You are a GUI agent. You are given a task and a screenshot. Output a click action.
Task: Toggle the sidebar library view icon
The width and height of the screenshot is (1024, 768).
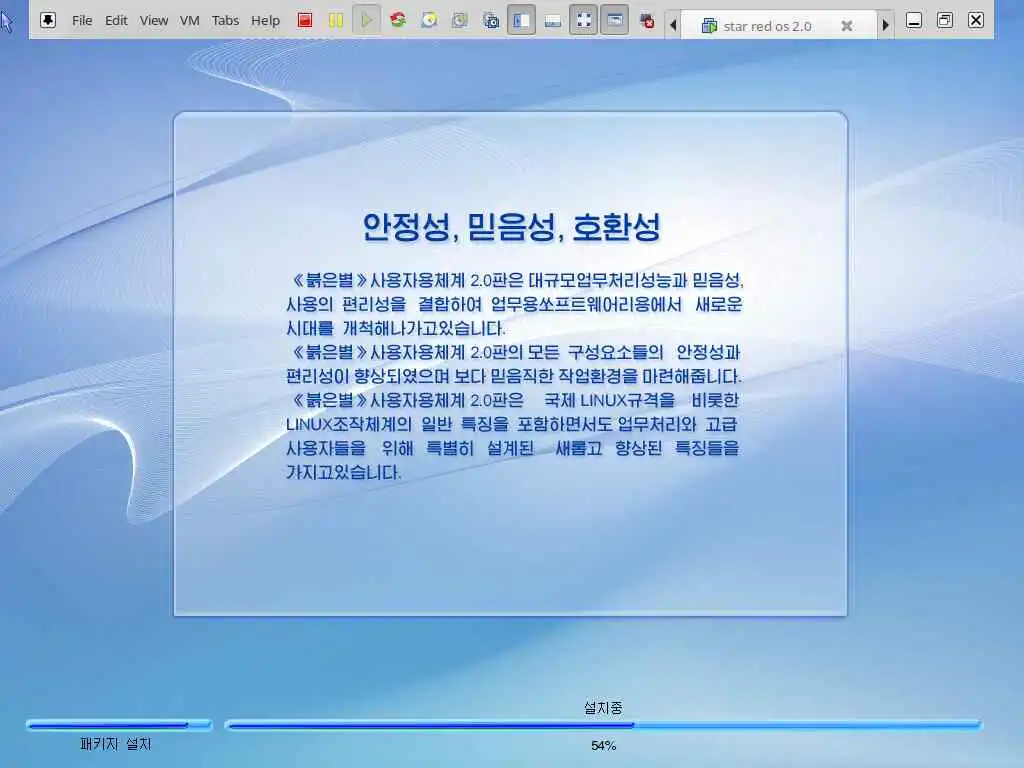coord(521,20)
